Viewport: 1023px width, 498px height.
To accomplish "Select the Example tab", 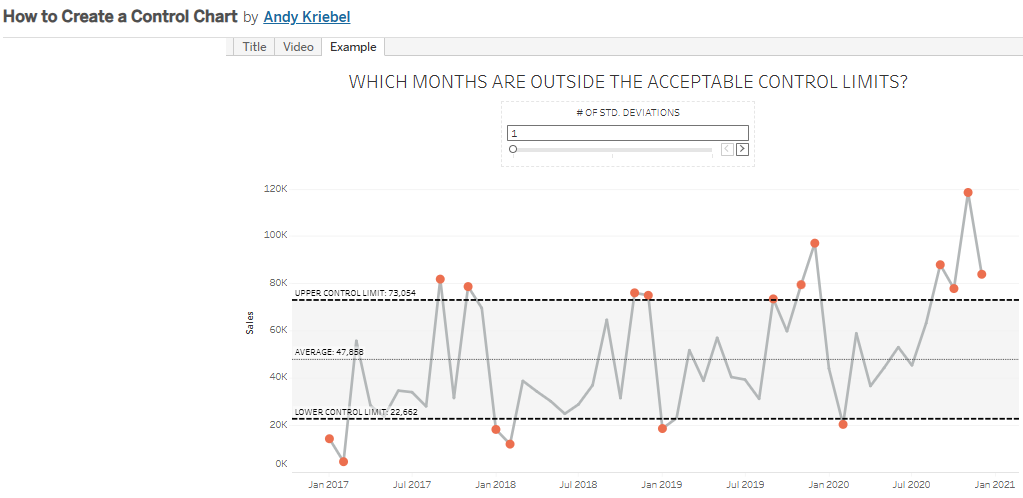I will 353,47.
